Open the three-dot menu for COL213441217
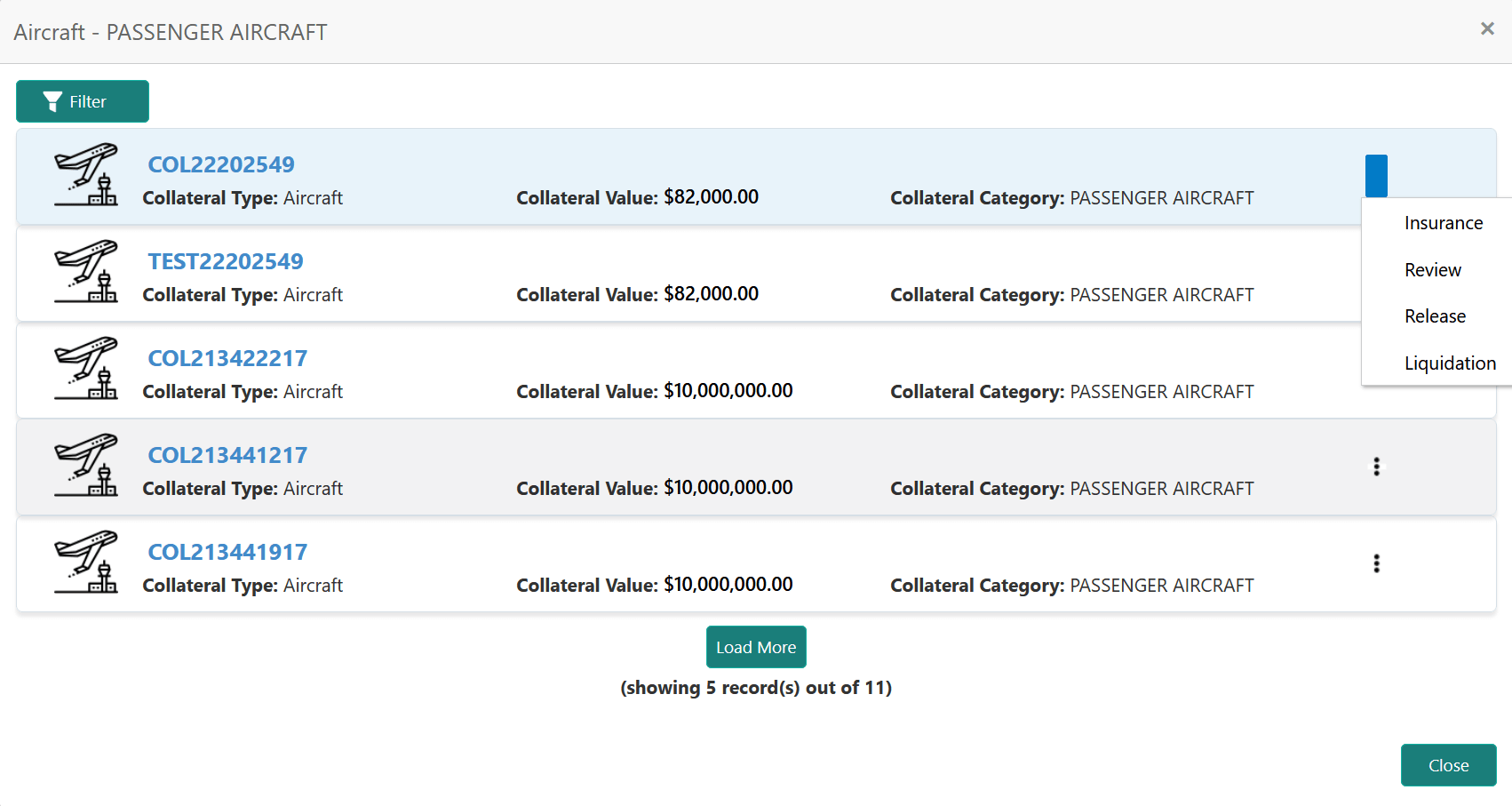This screenshot has height=806, width=1512. click(1376, 467)
